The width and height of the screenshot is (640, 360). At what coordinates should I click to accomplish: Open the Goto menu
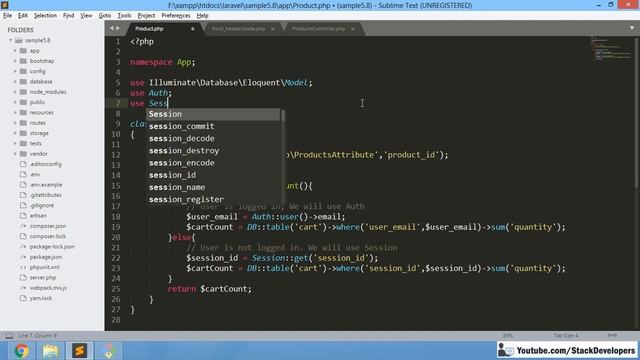point(104,16)
